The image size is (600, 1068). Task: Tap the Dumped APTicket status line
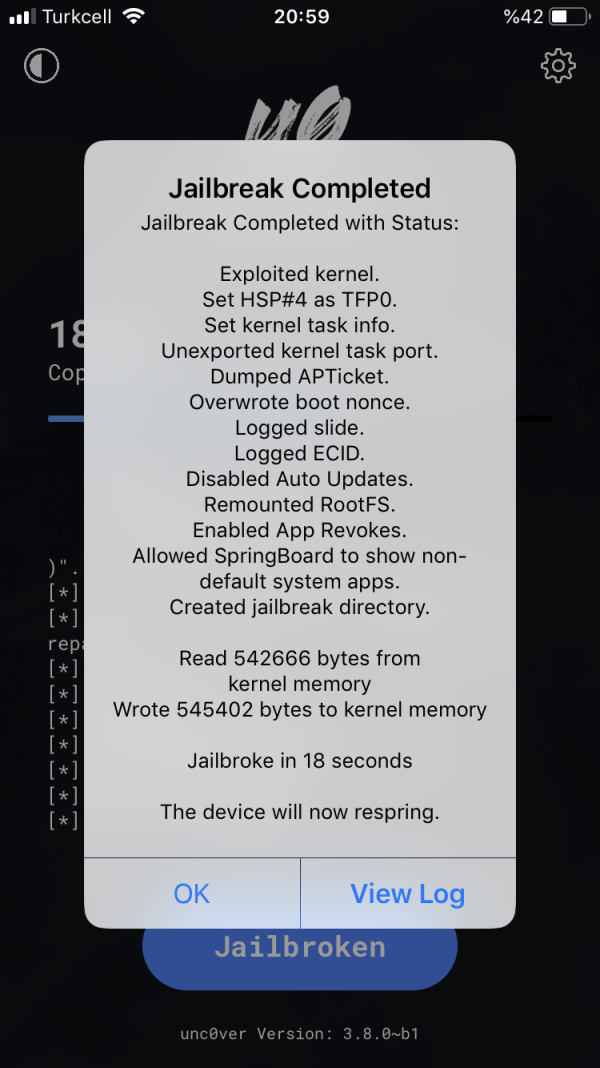pos(299,376)
